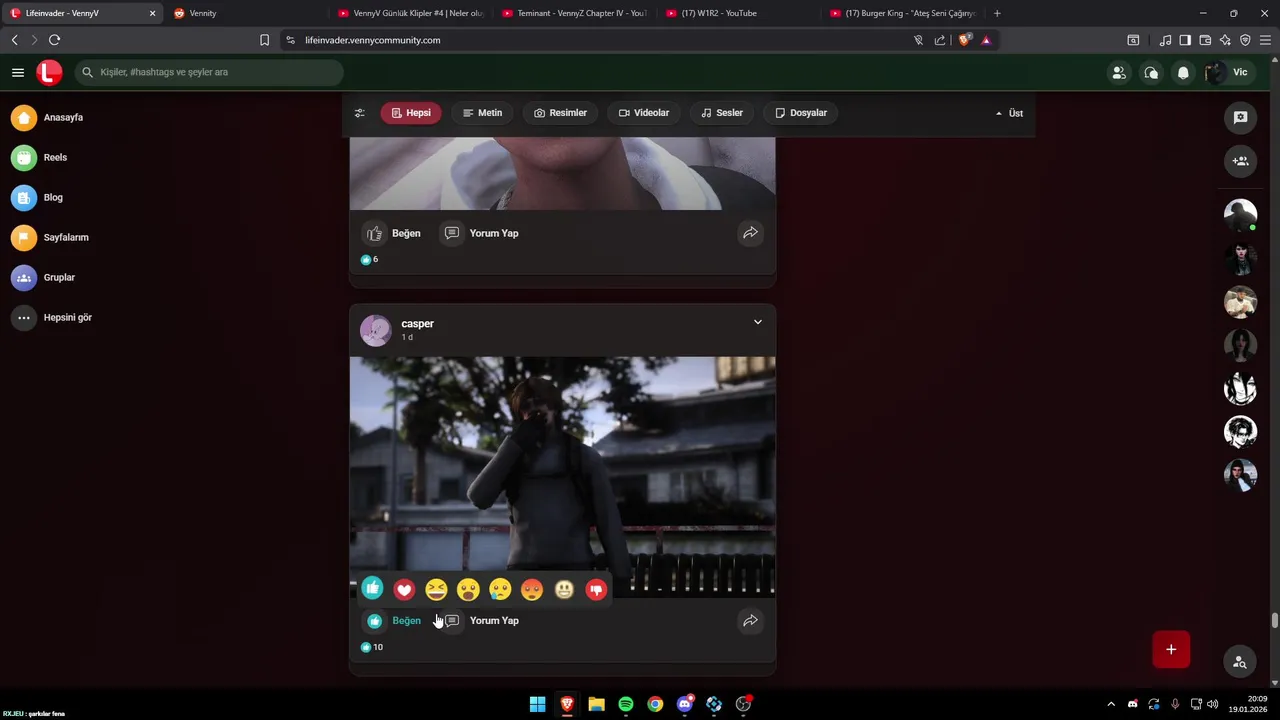Screen dimensions: 1280x720
Task: Go to Anasayfa in the sidebar
Action: [x=48, y=117]
